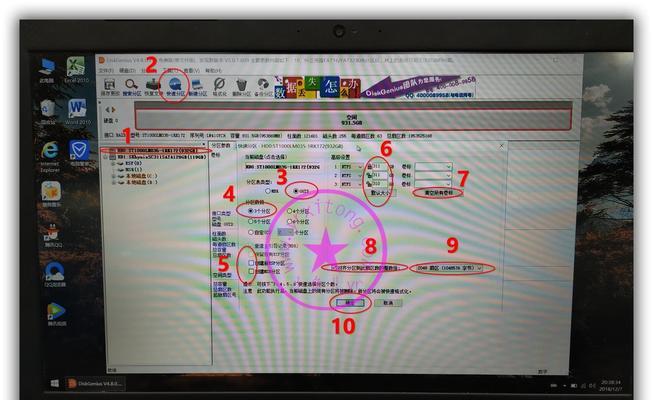Toggle the create new ESP partition checkbox

[x=251, y=263]
